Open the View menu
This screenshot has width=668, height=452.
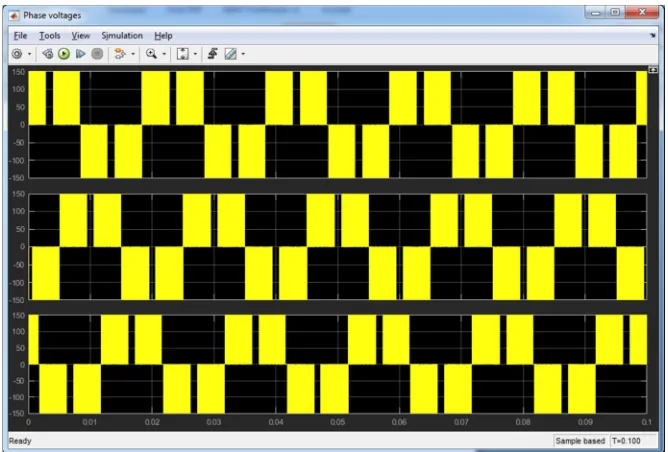(81, 36)
